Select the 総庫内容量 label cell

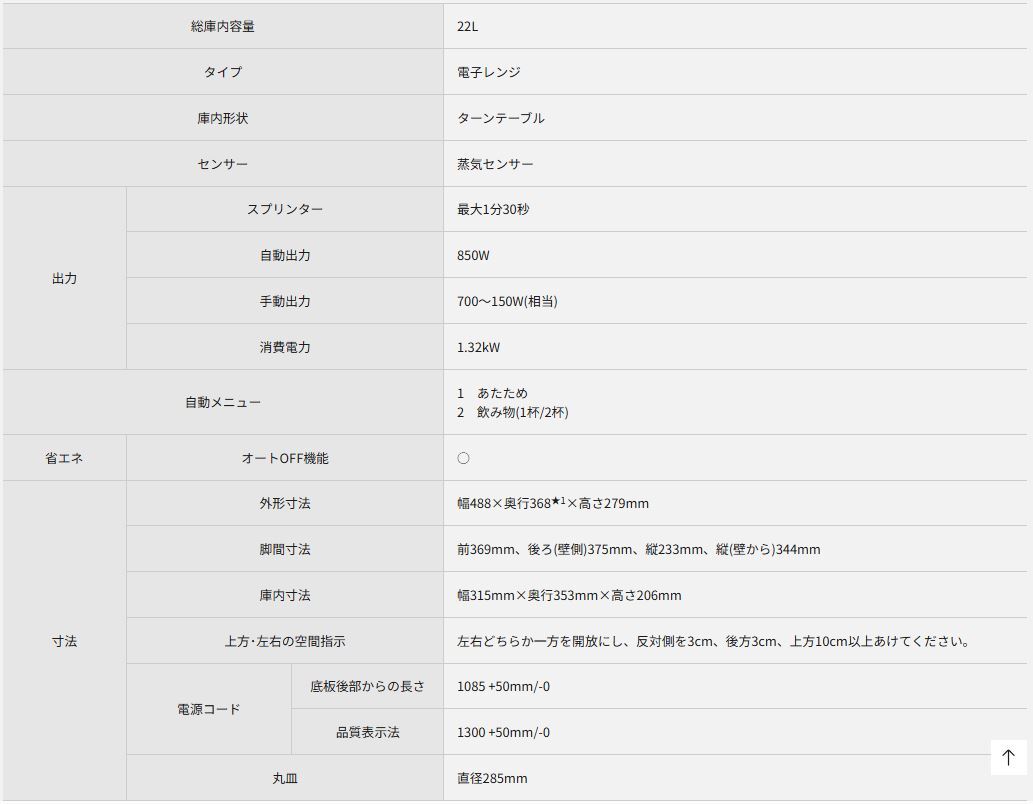click(x=223, y=26)
